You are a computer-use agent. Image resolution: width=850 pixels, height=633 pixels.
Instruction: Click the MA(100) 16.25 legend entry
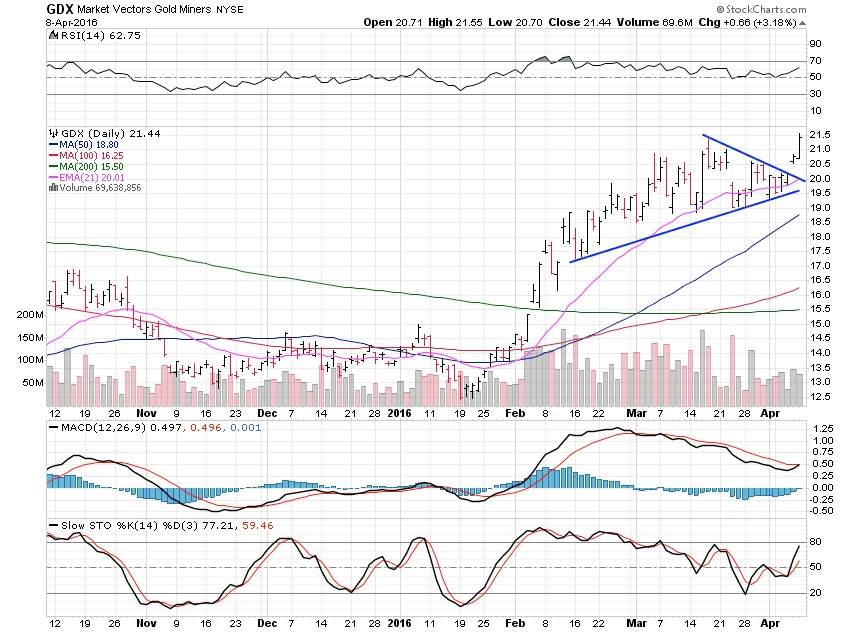pos(91,156)
